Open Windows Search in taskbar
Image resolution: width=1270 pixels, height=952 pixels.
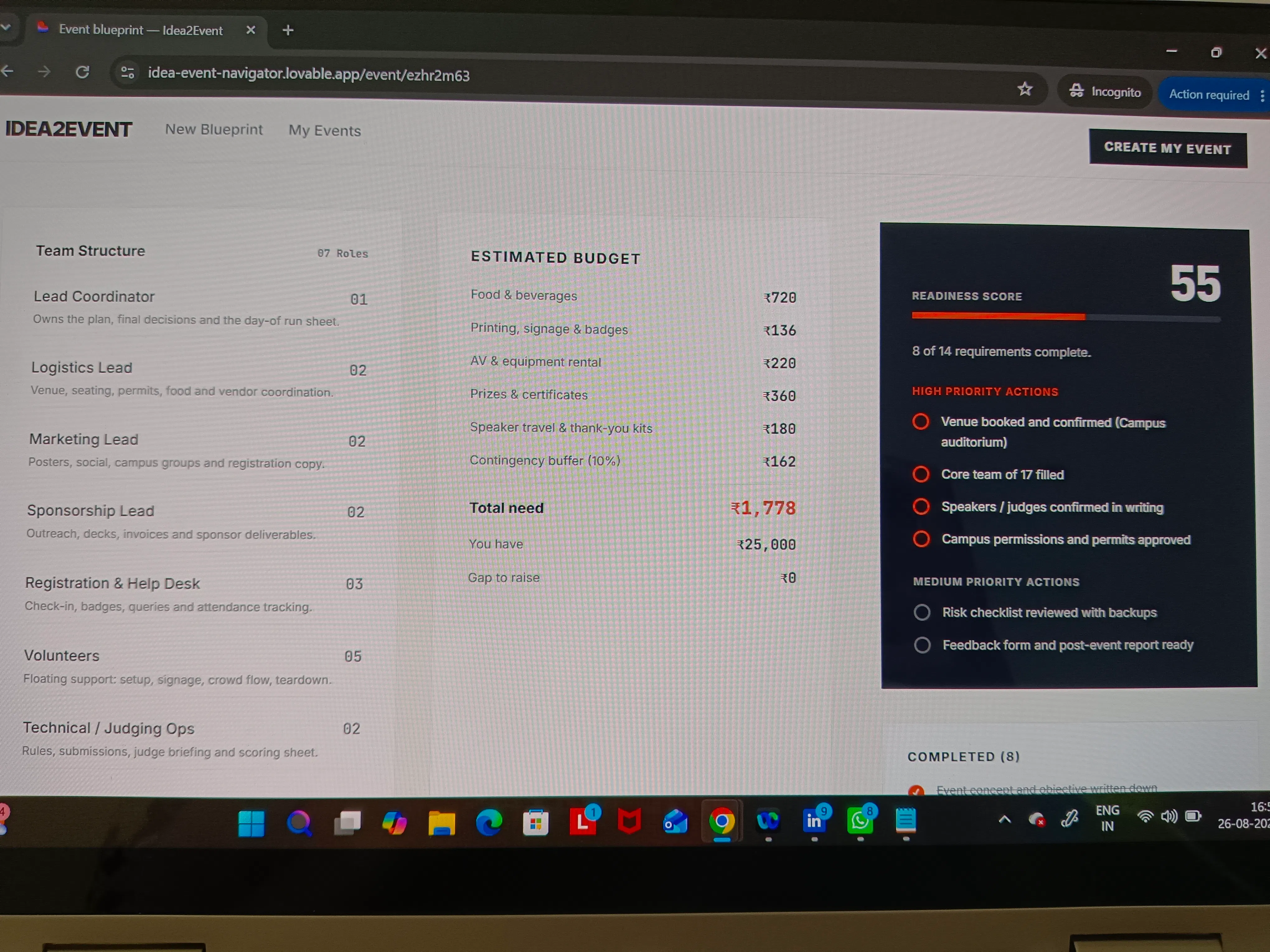pos(299,823)
